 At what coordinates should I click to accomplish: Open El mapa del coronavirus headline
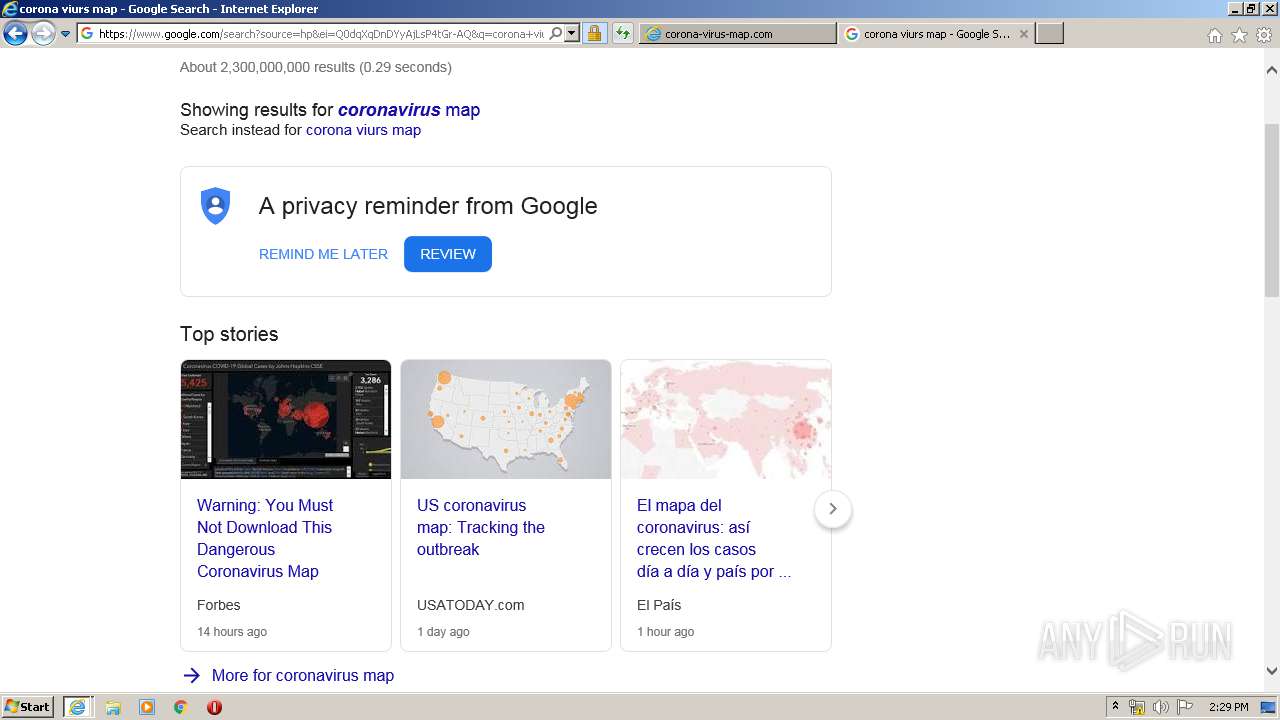(714, 538)
